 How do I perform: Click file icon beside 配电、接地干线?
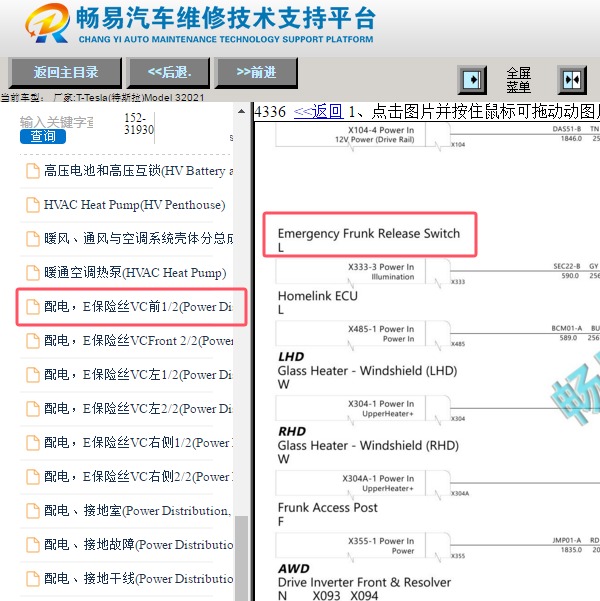pos(33,579)
